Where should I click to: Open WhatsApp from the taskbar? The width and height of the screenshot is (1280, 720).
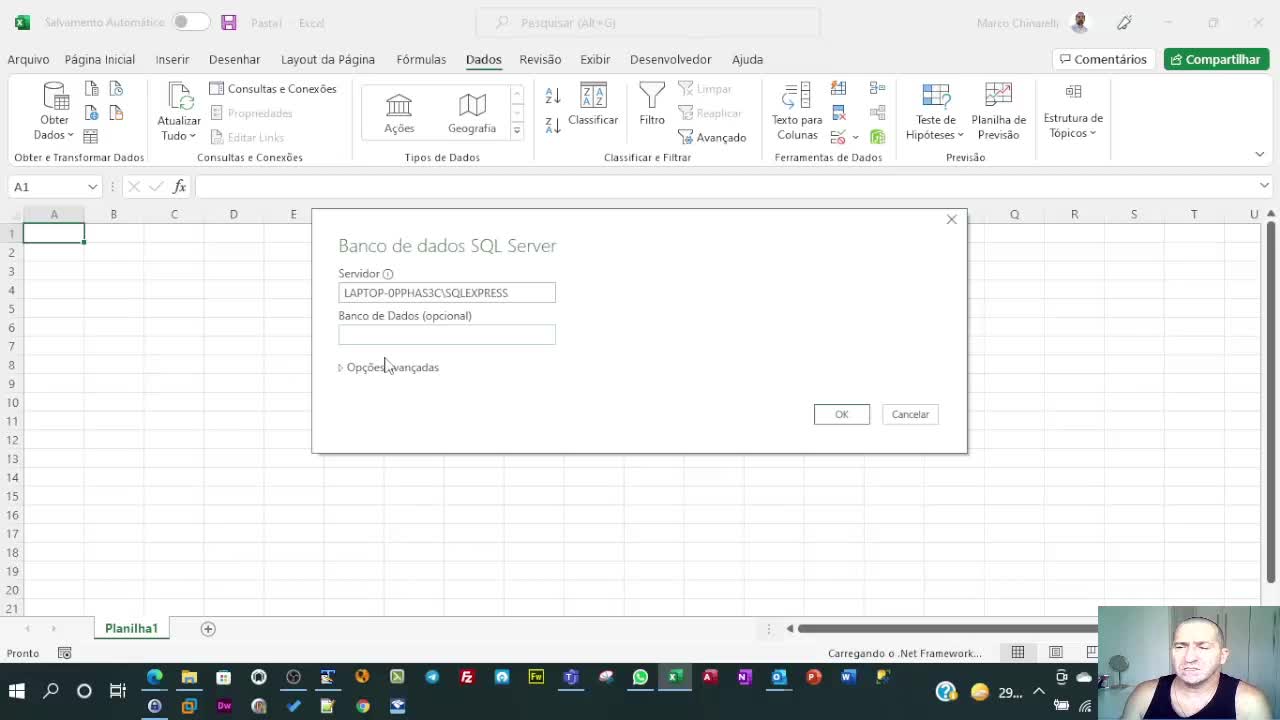[640, 677]
